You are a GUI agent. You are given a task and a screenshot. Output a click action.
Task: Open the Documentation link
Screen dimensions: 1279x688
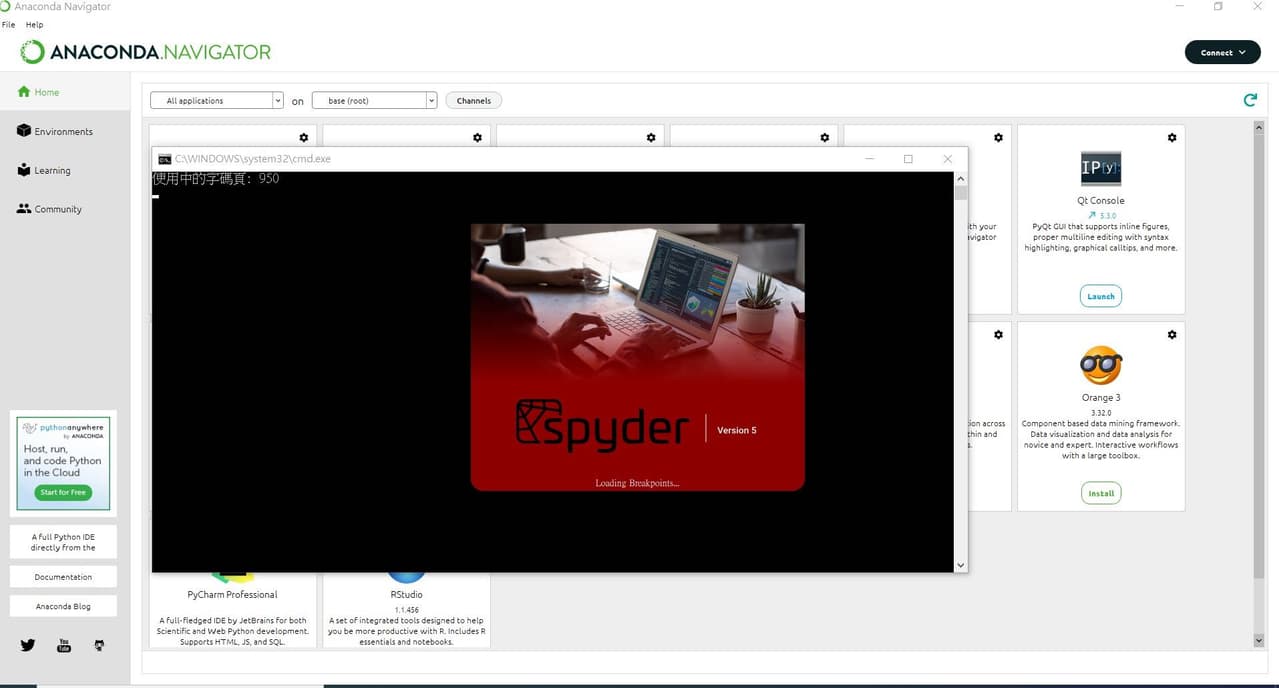[63, 577]
